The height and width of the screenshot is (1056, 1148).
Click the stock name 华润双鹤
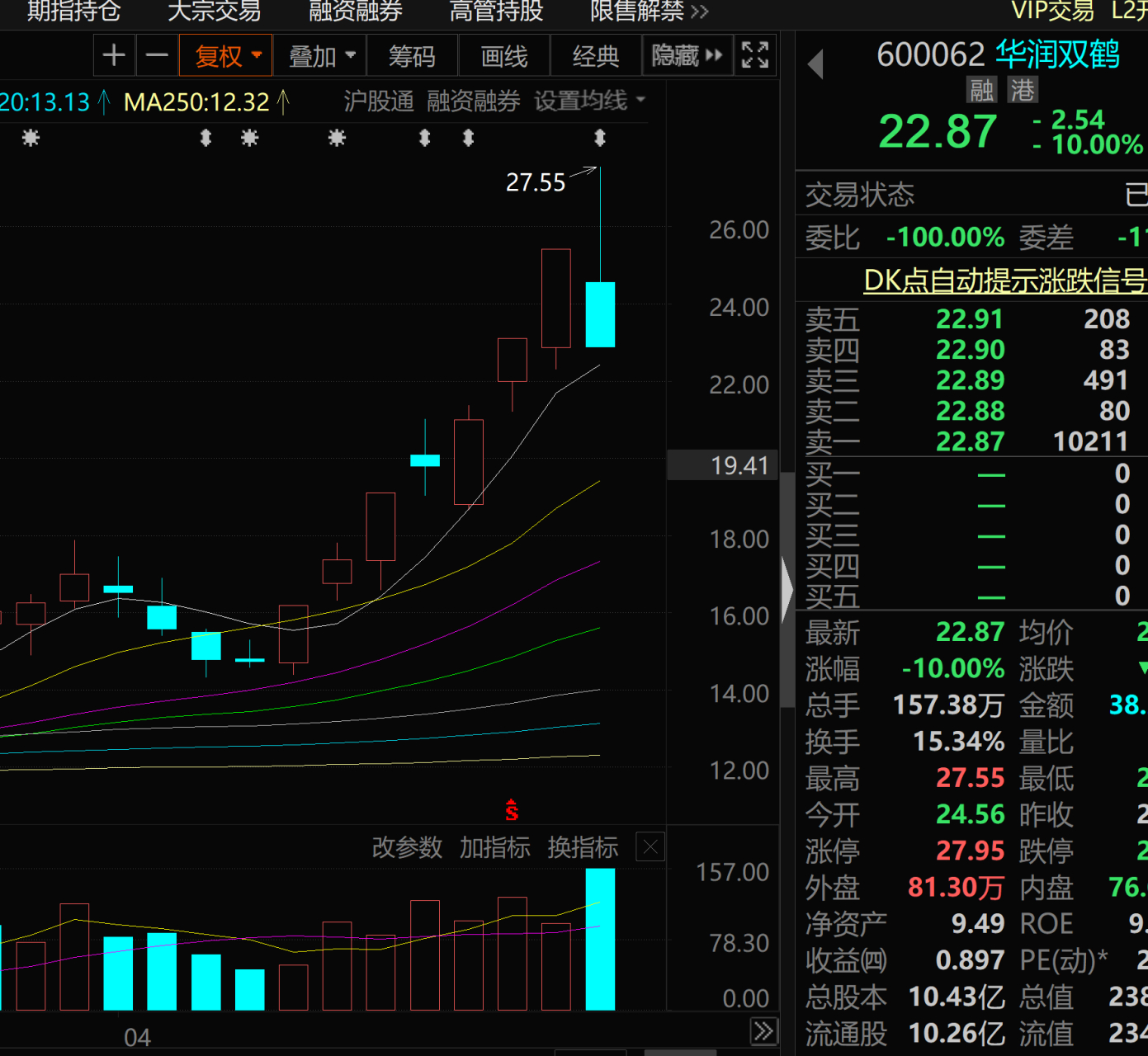[1057, 55]
